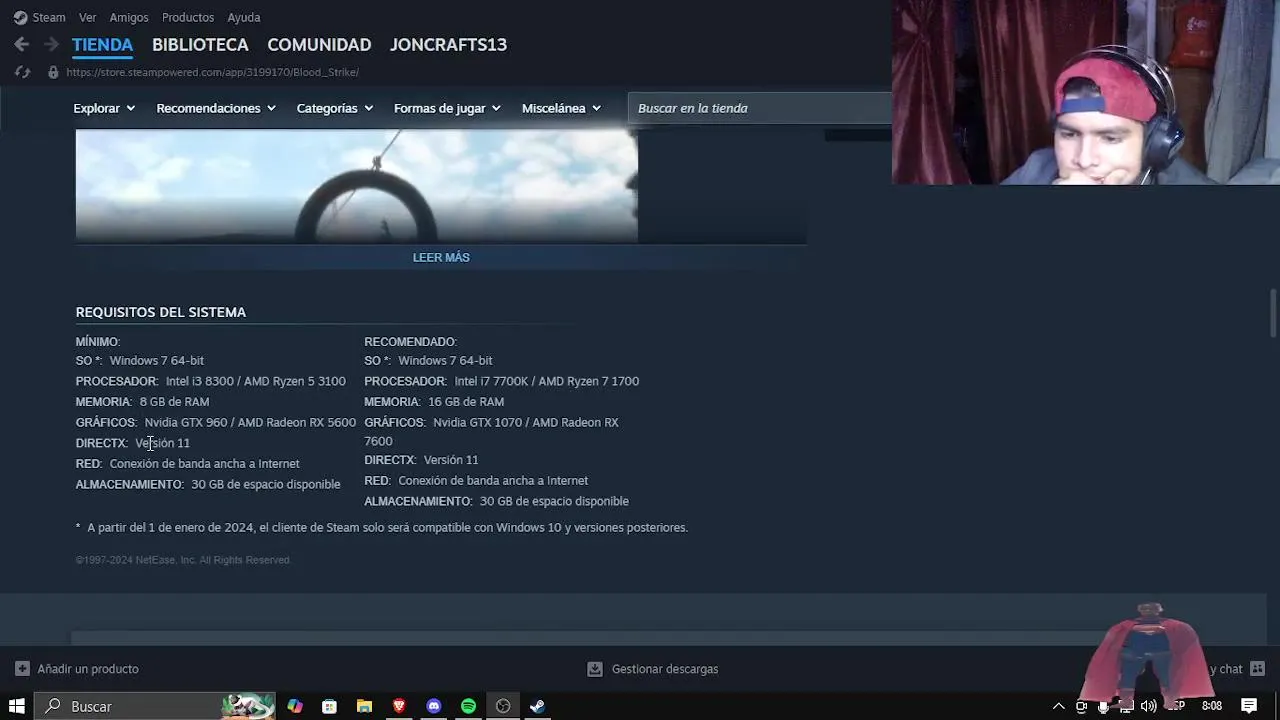Open Steam from the taskbar

click(538, 706)
